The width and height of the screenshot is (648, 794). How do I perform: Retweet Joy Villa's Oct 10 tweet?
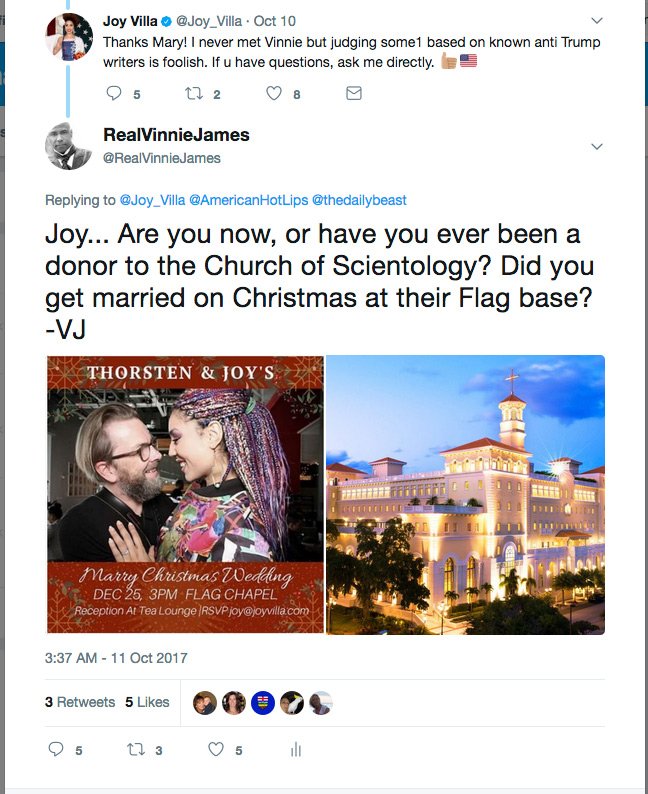[x=194, y=93]
